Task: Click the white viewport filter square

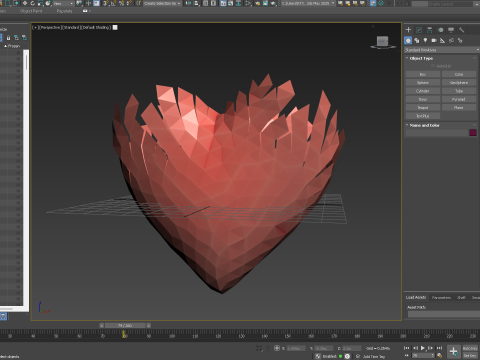Action: (x=115, y=27)
